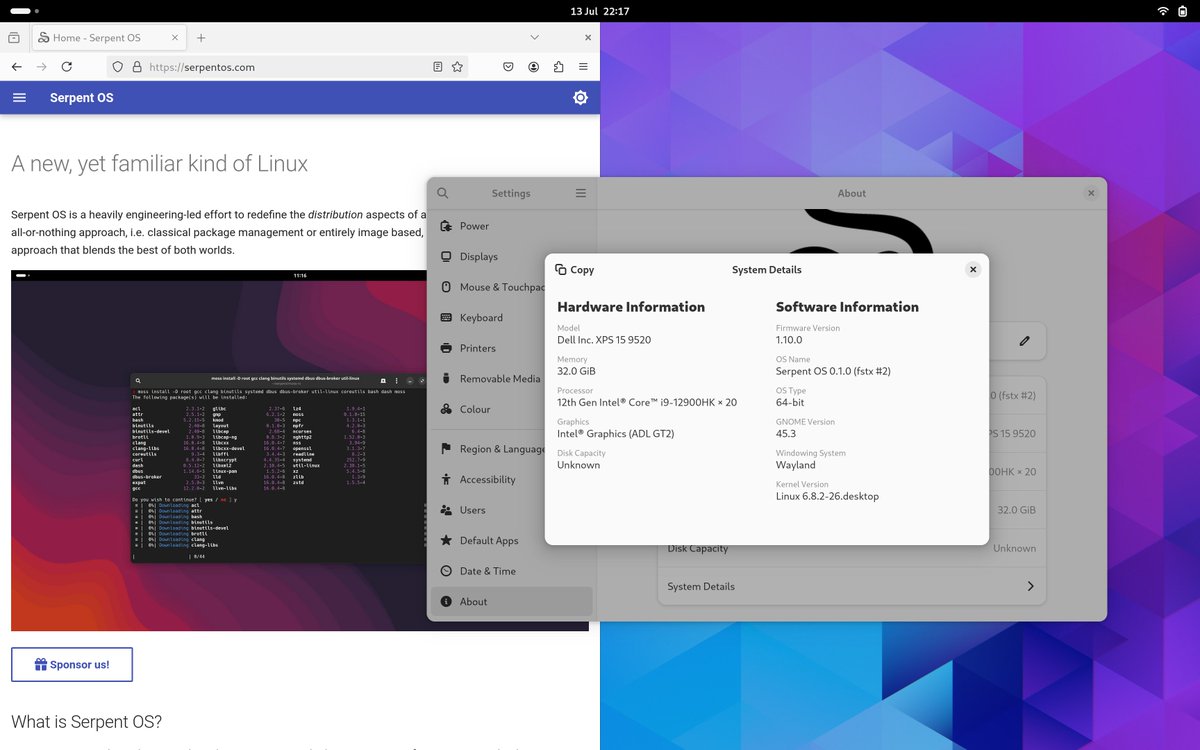This screenshot has width=1200, height=750.
Task: Go forward in the browser
Action: click(x=42, y=67)
